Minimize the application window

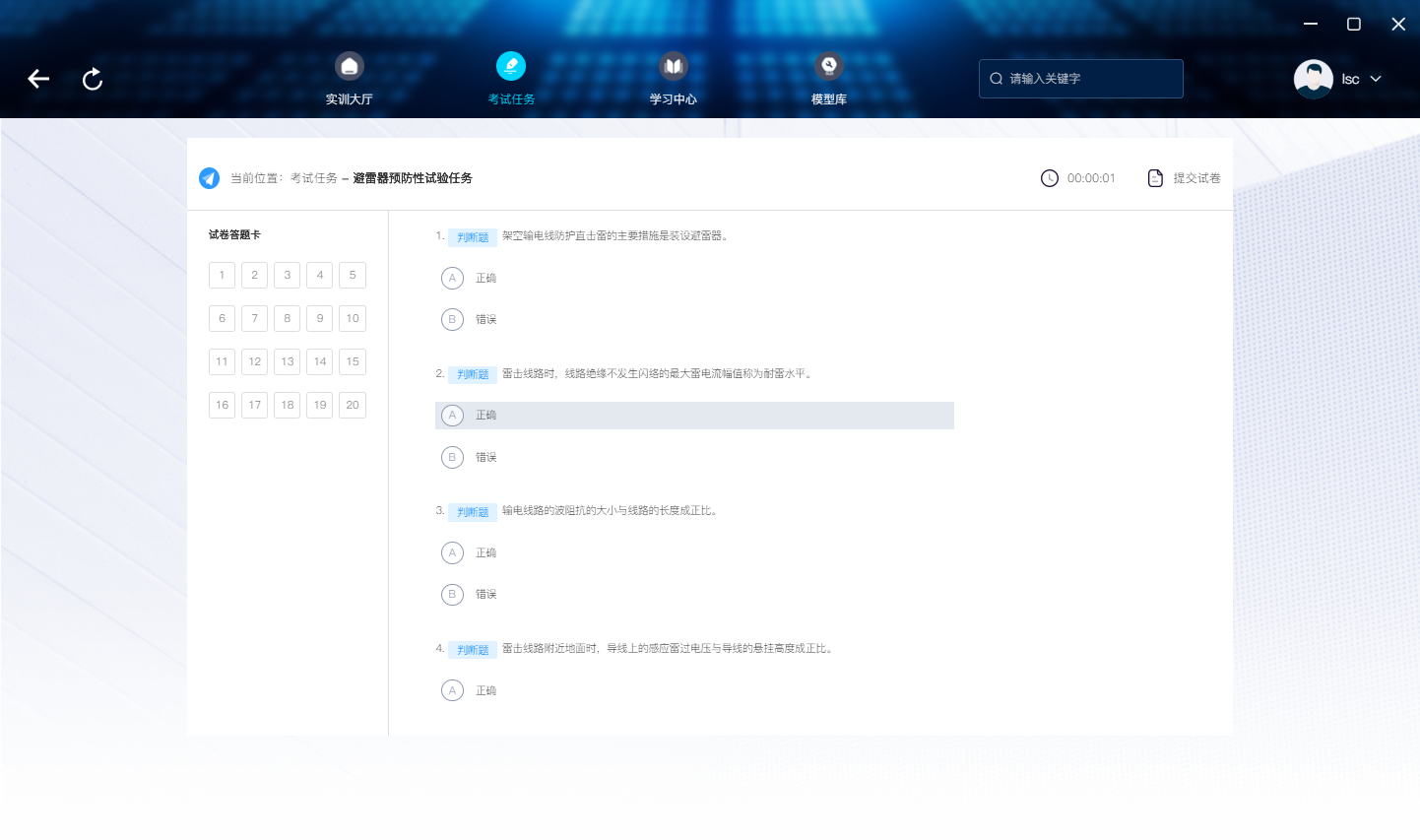point(1311,24)
